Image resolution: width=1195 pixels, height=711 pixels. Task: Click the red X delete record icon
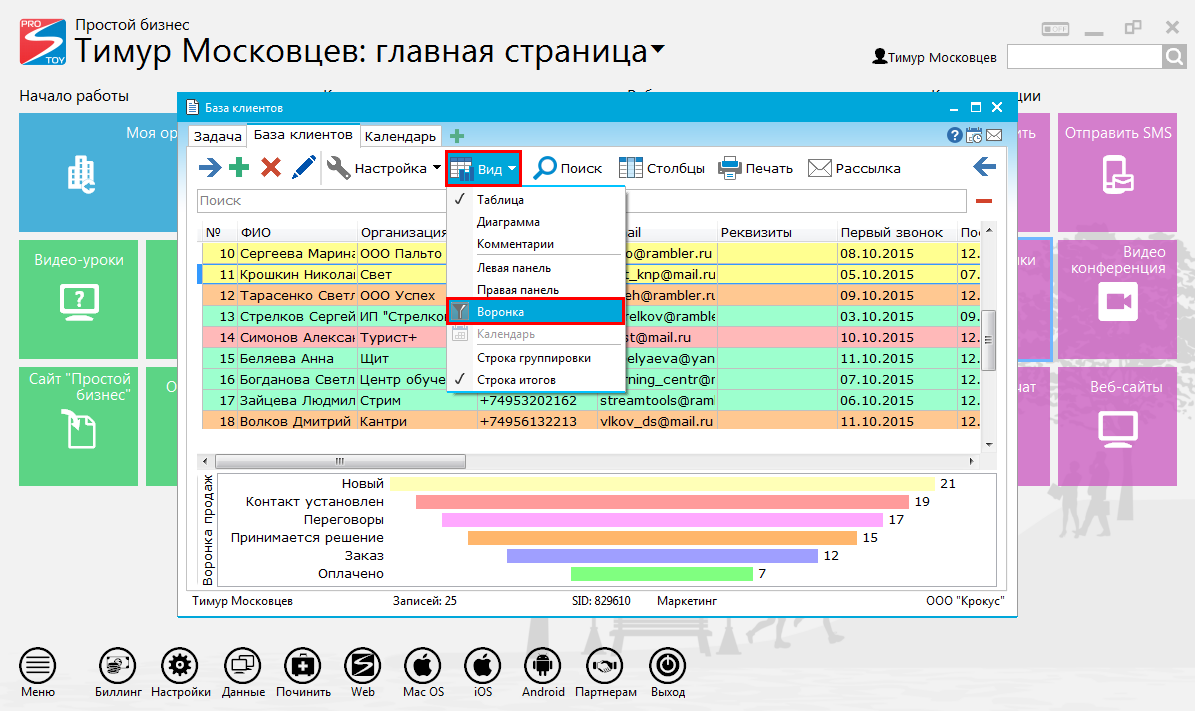tap(270, 168)
